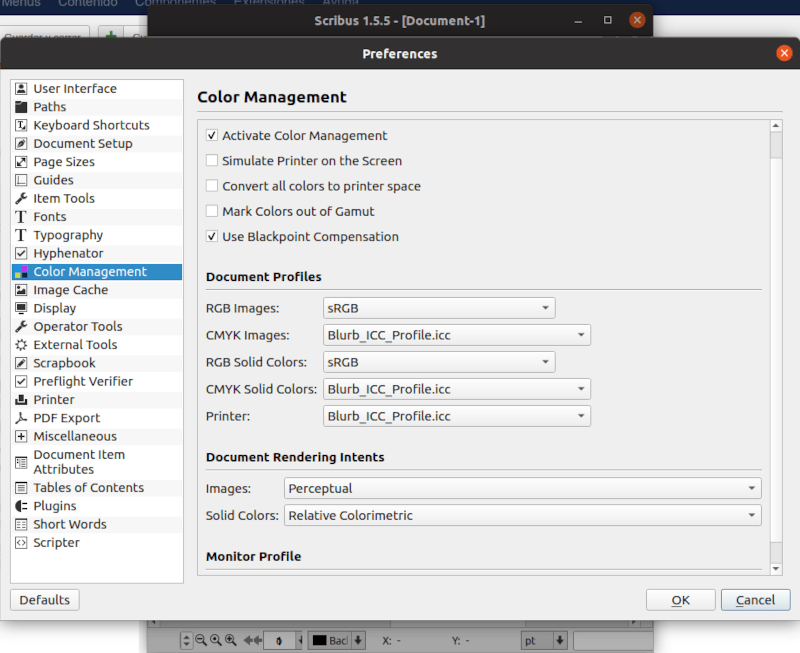Disable Activate Color Management checkbox
The height and width of the screenshot is (653, 800).
[212, 136]
